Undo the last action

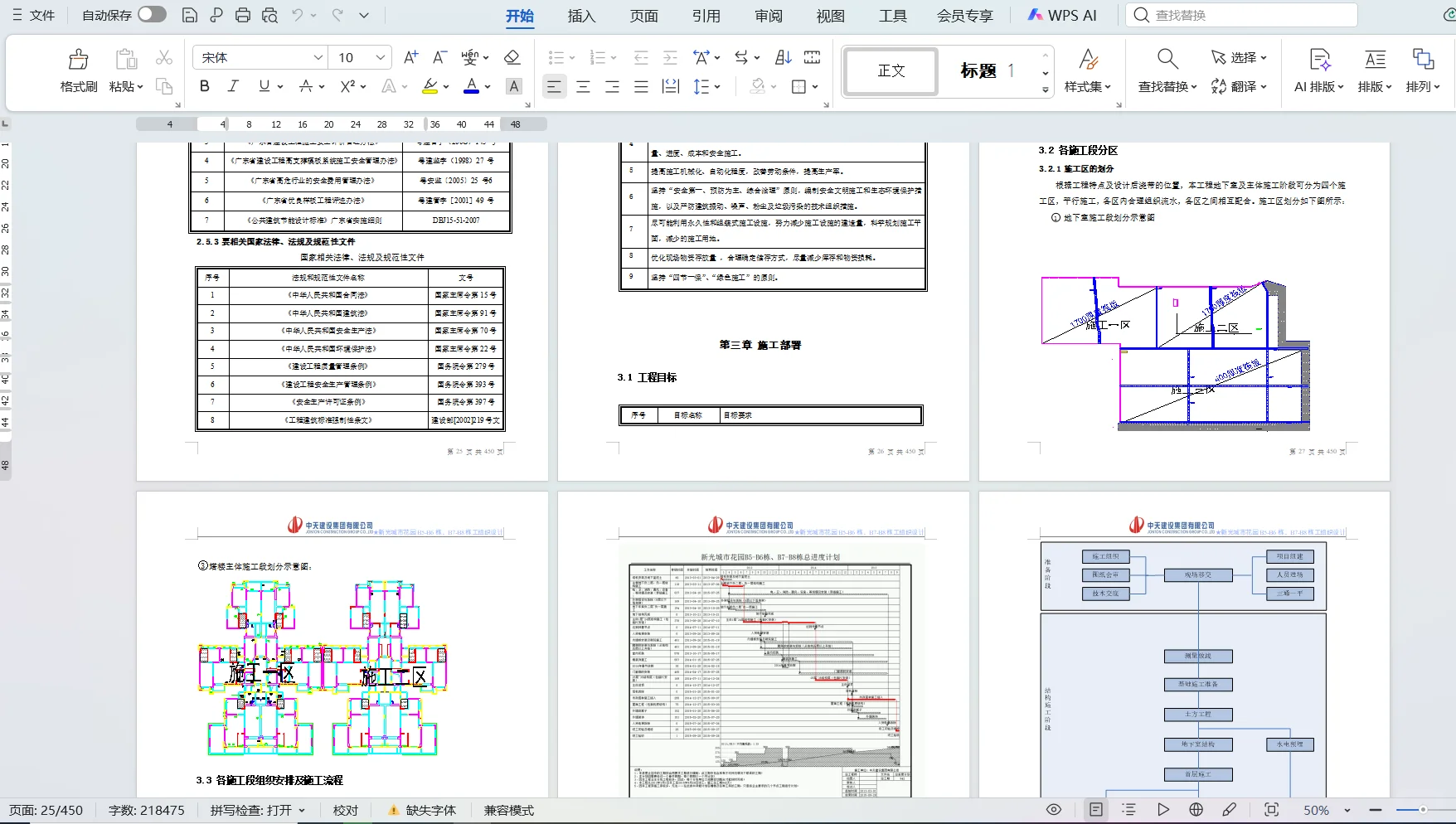pos(298,15)
